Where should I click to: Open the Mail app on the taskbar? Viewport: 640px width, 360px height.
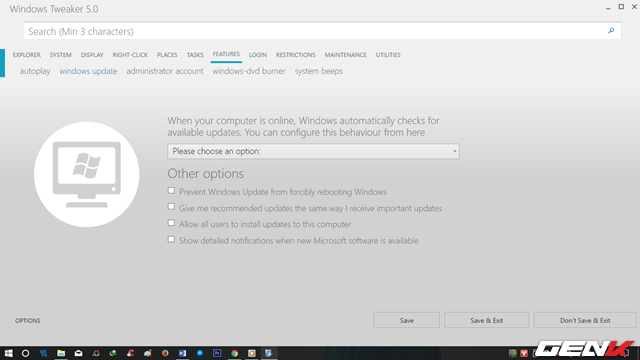(78, 353)
